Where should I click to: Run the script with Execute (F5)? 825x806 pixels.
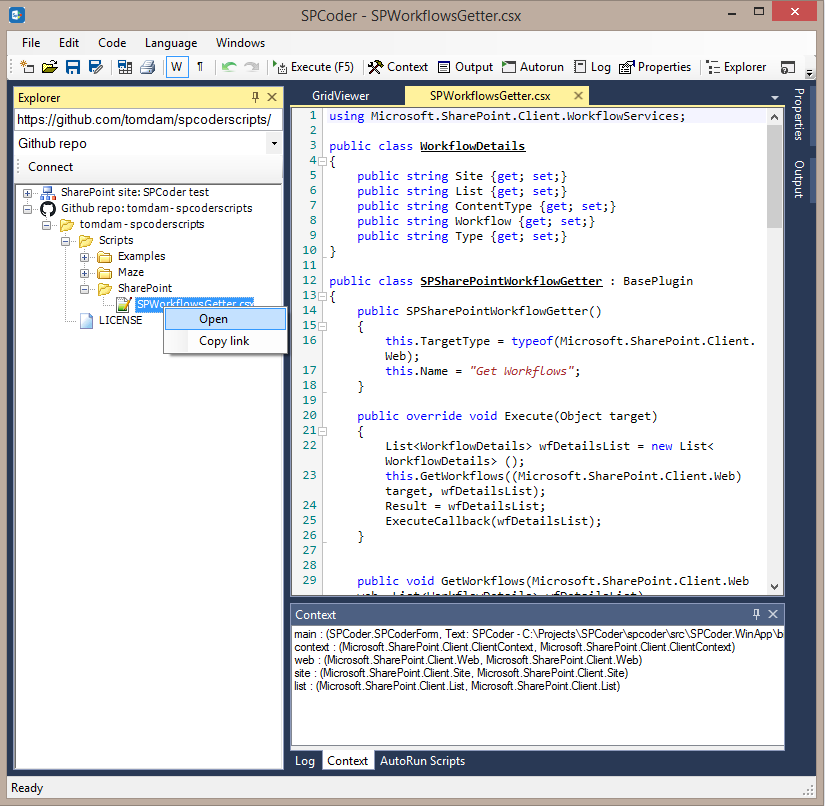click(314, 67)
